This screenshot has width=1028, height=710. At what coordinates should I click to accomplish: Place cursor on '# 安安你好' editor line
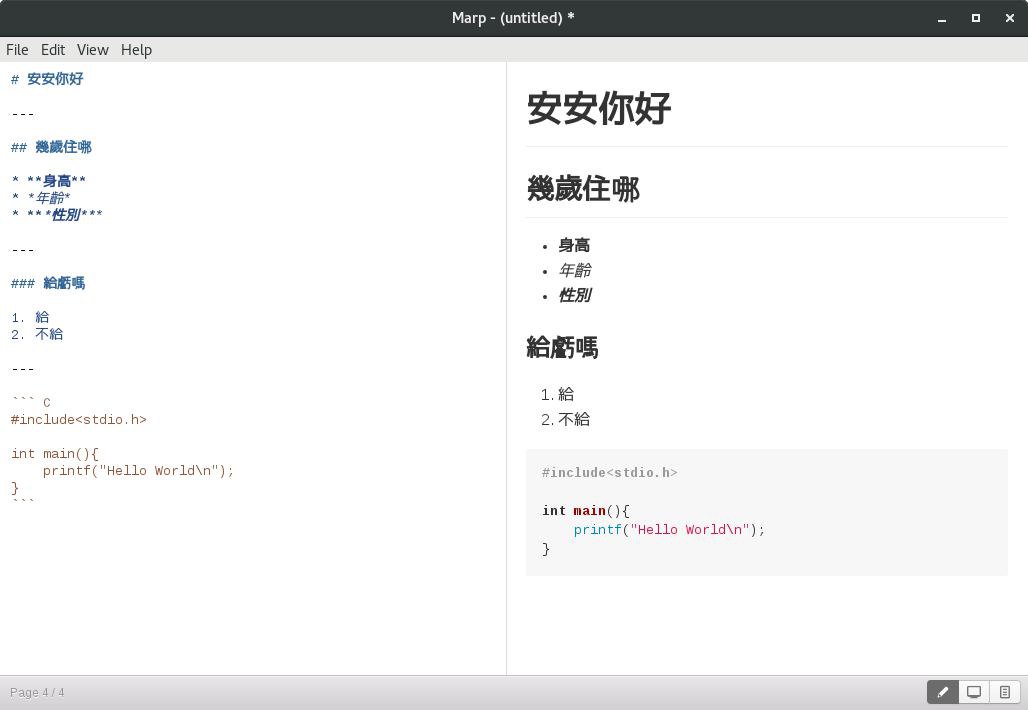tap(48, 79)
